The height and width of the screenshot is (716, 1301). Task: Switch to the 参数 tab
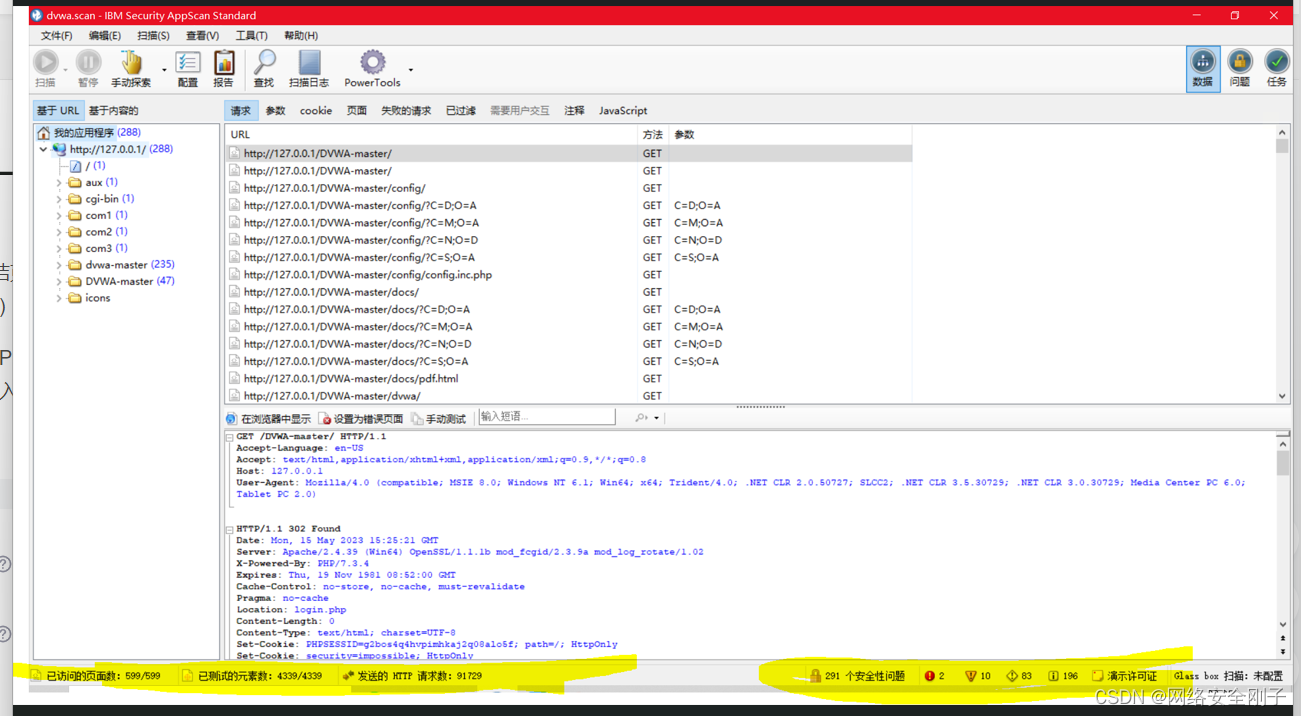pos(275,111)
